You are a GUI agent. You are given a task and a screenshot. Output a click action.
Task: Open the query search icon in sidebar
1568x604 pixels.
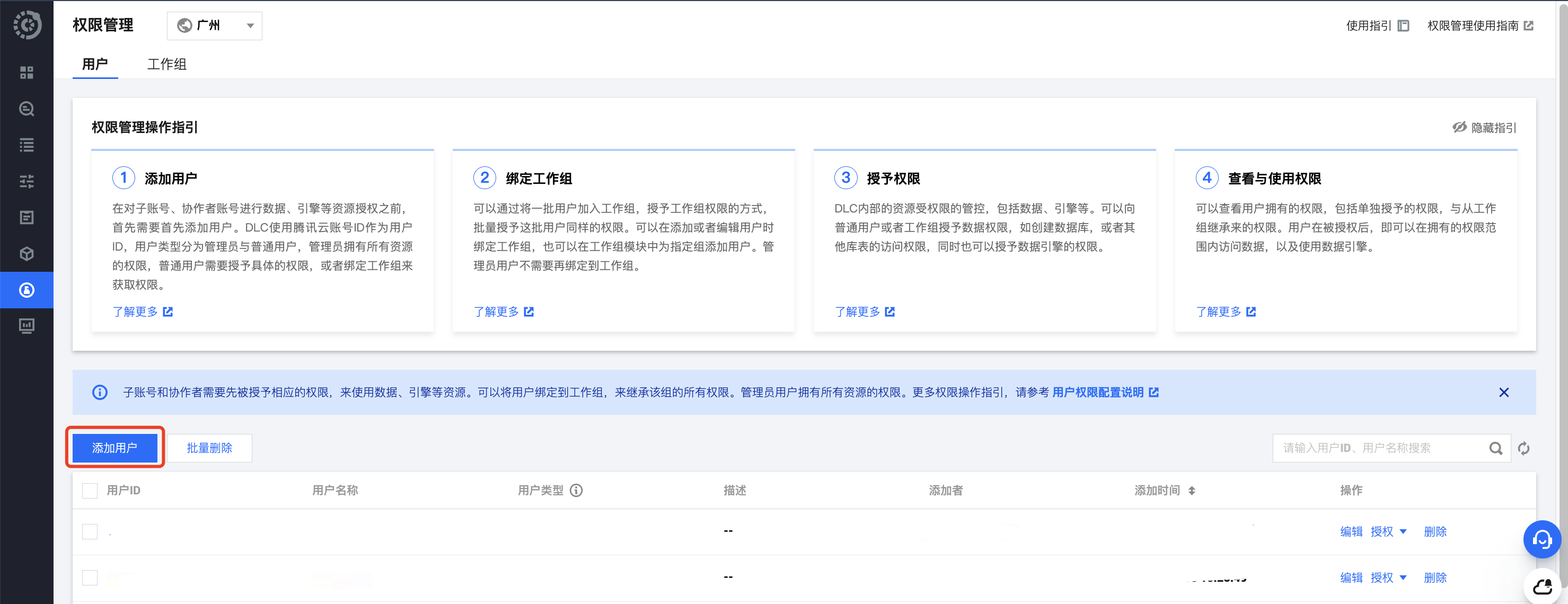[x=26, y=109]
